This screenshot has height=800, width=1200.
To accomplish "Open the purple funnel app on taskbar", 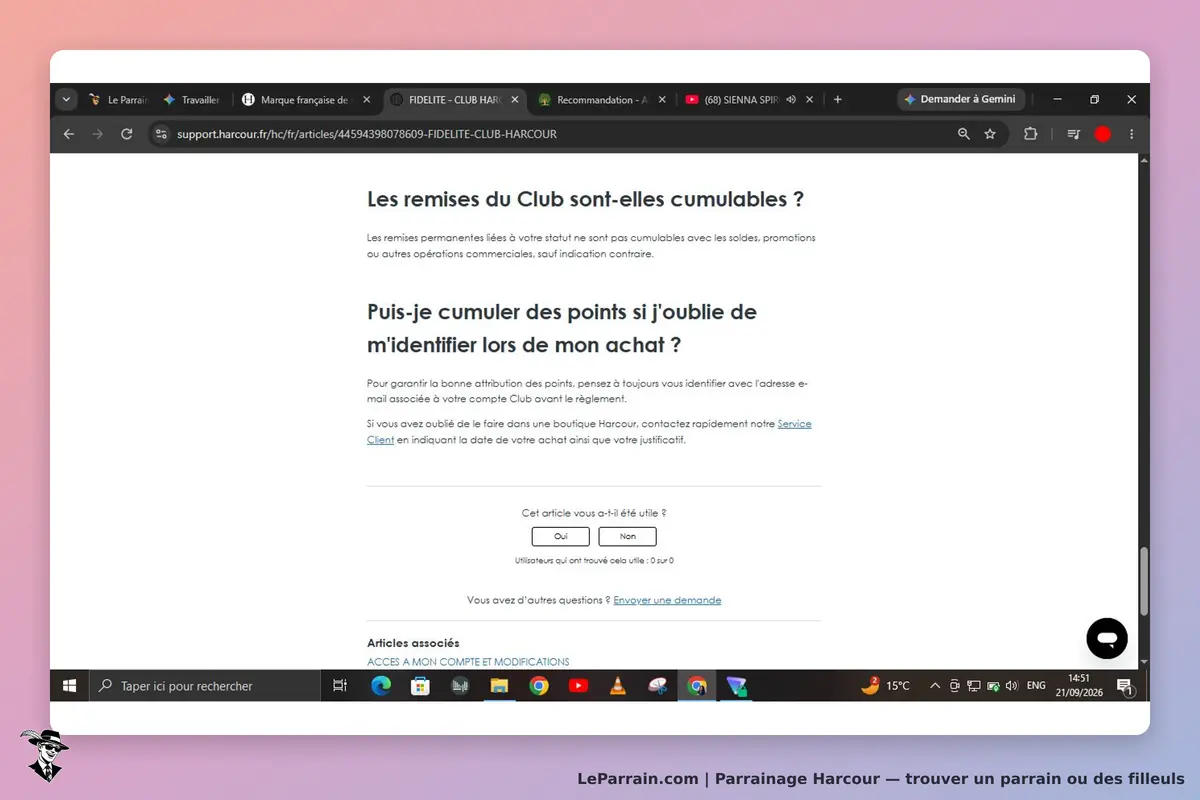I will click(x=737, y=686).
